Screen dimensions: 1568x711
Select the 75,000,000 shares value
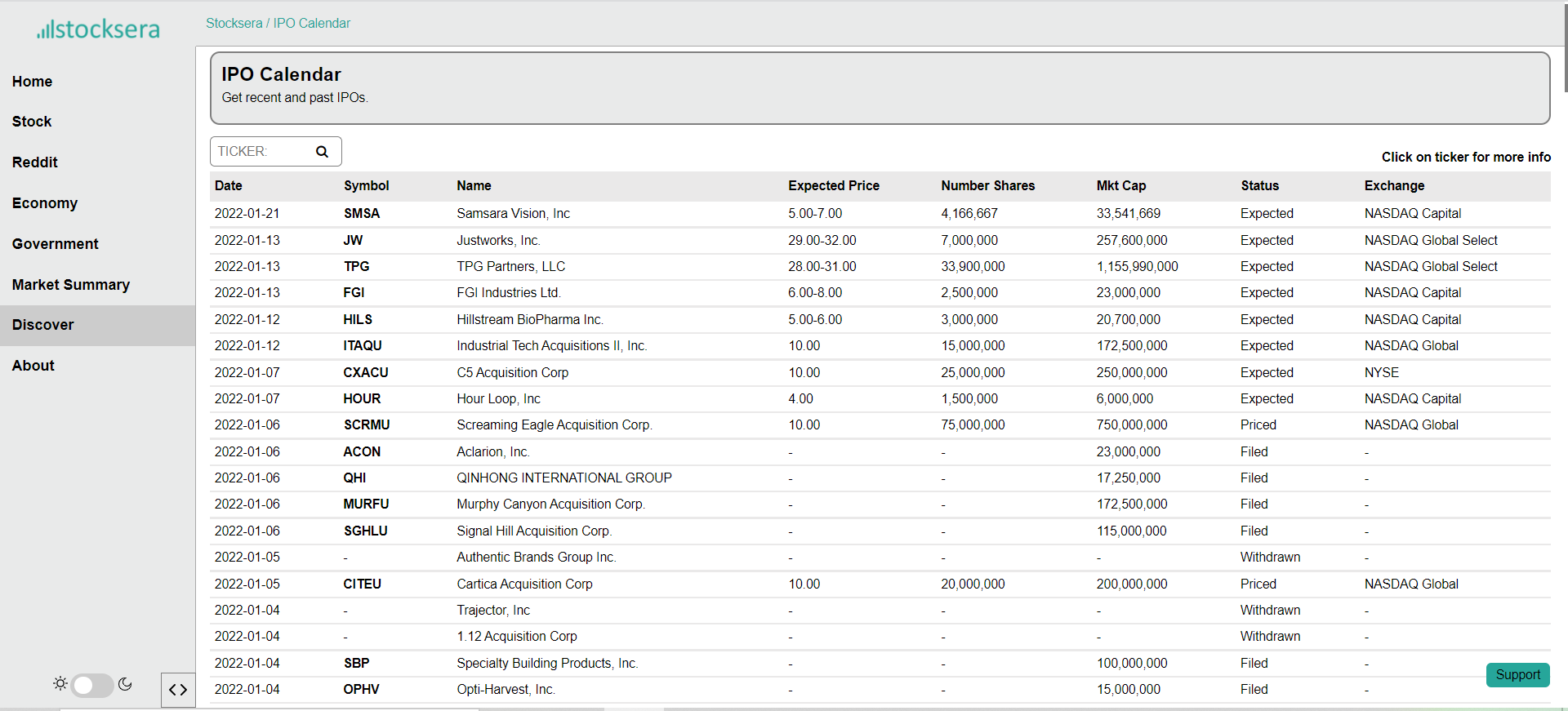tap(973, 425)
